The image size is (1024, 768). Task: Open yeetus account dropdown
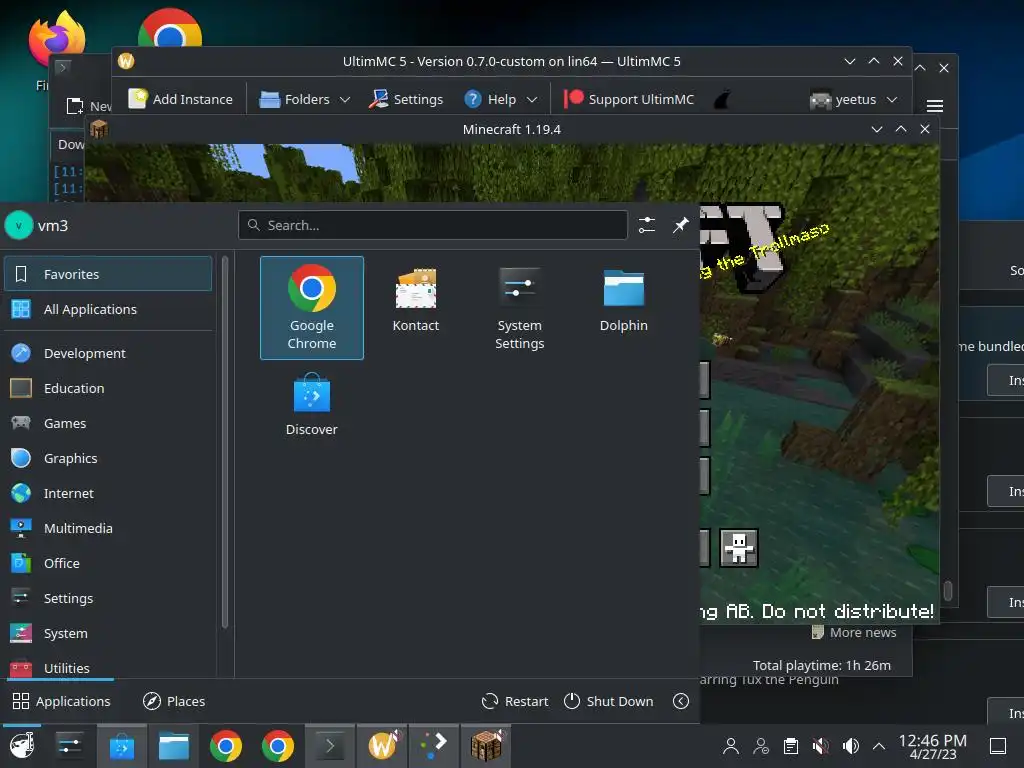[854, 99]
